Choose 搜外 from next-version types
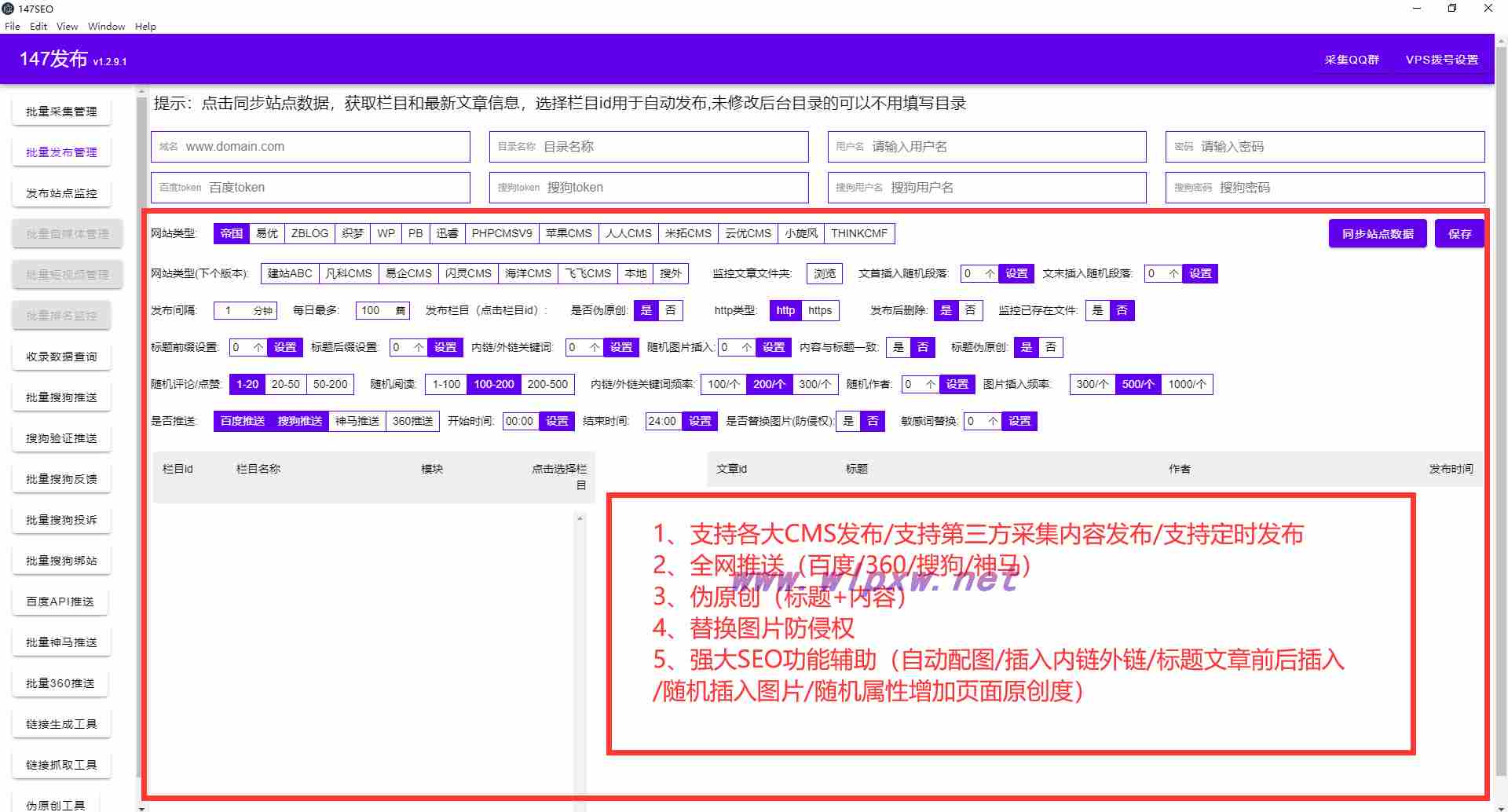Viewport: 1508px width, 812px height. click(671, 273)
